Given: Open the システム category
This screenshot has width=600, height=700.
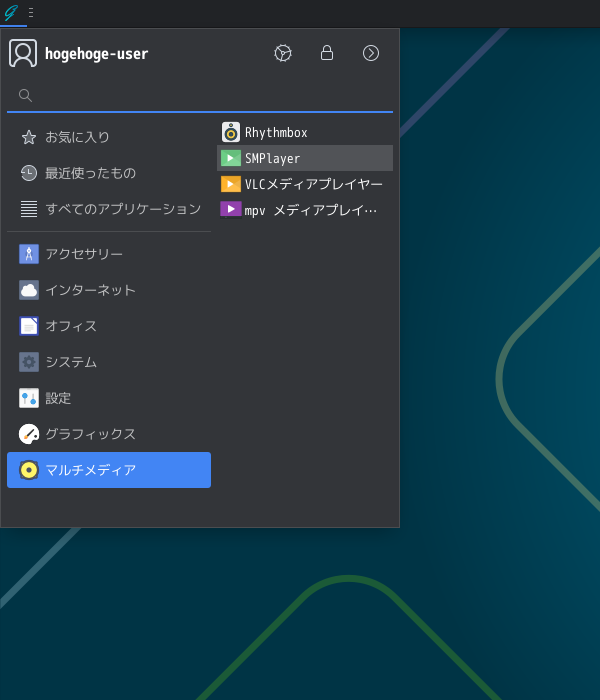Looking at the screenshot, I should click(x=109, y=362).
